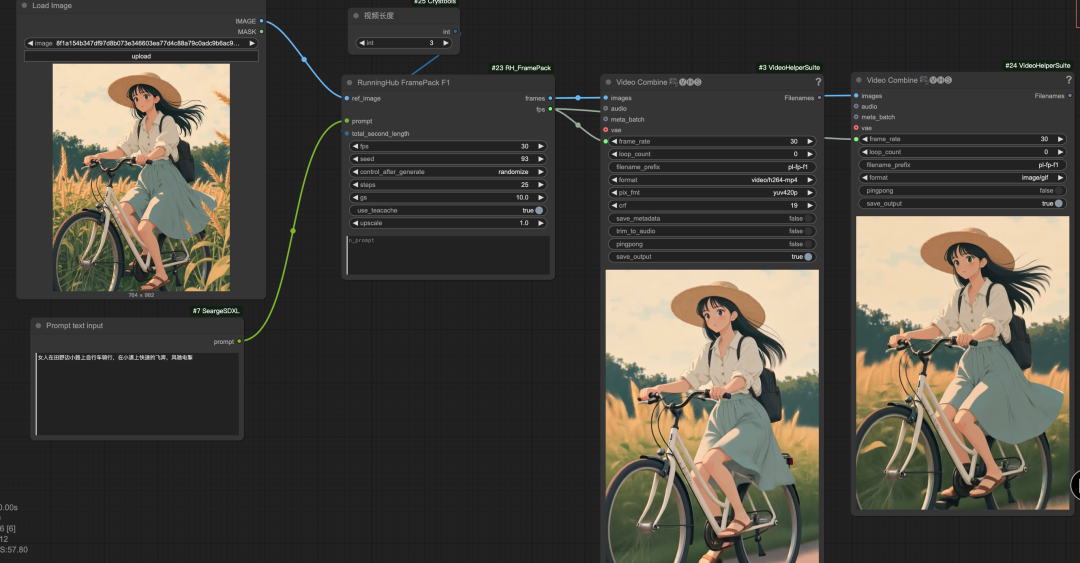The width and height of the screenshot is (1080, 563).
Task: Collapse the Prompt text input node dot
Action: tap(39, 326)
